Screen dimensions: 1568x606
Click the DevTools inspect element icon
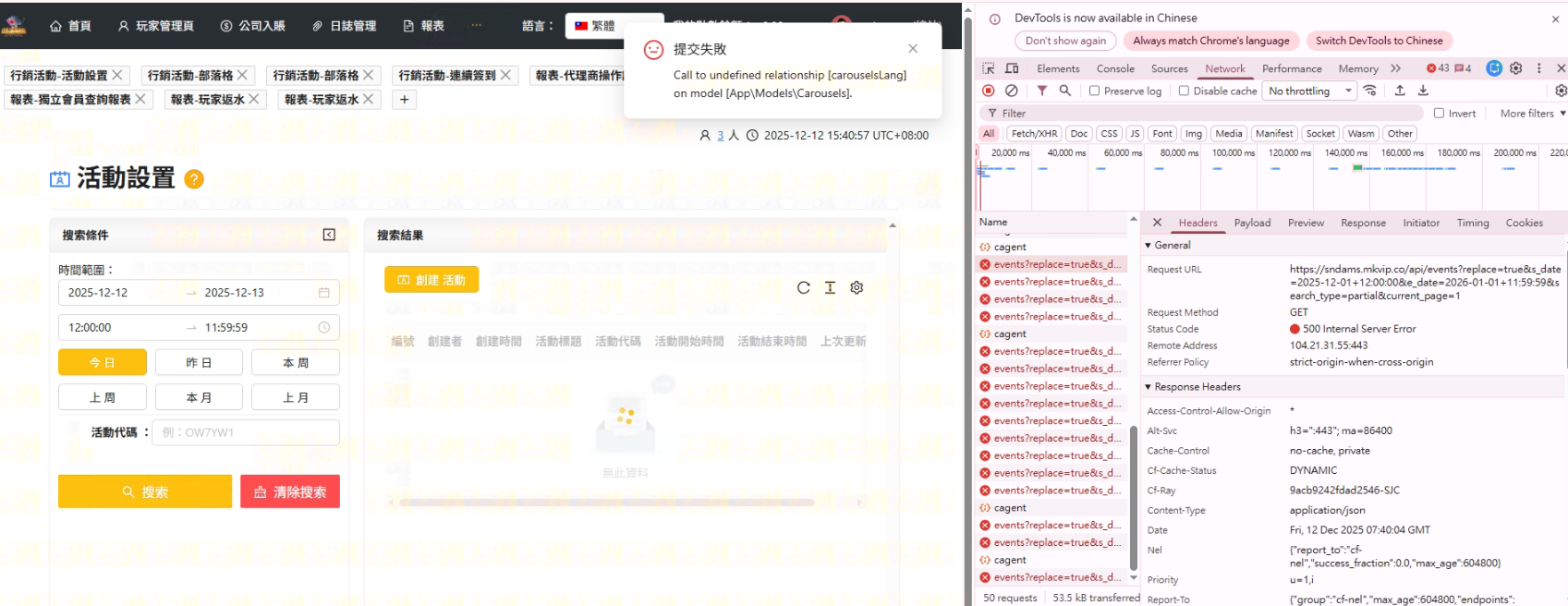[988, 68]
